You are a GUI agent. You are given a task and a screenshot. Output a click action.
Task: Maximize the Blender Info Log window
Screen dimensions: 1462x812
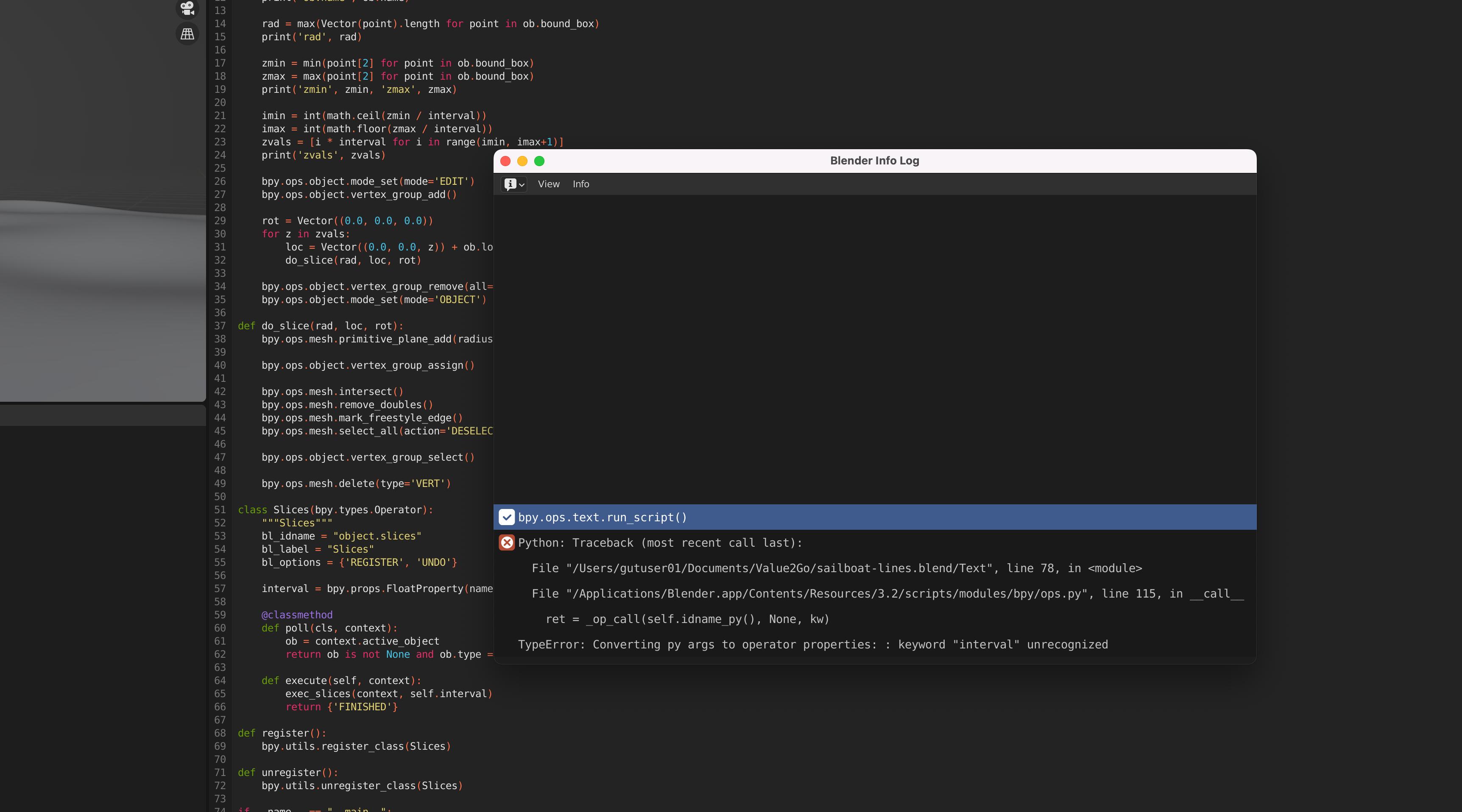click(x=539, y=161)
